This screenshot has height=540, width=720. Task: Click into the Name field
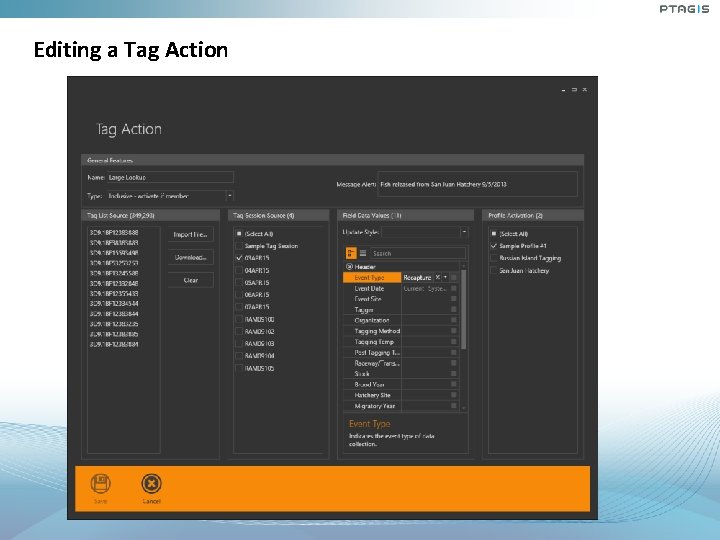coord(170,177)
